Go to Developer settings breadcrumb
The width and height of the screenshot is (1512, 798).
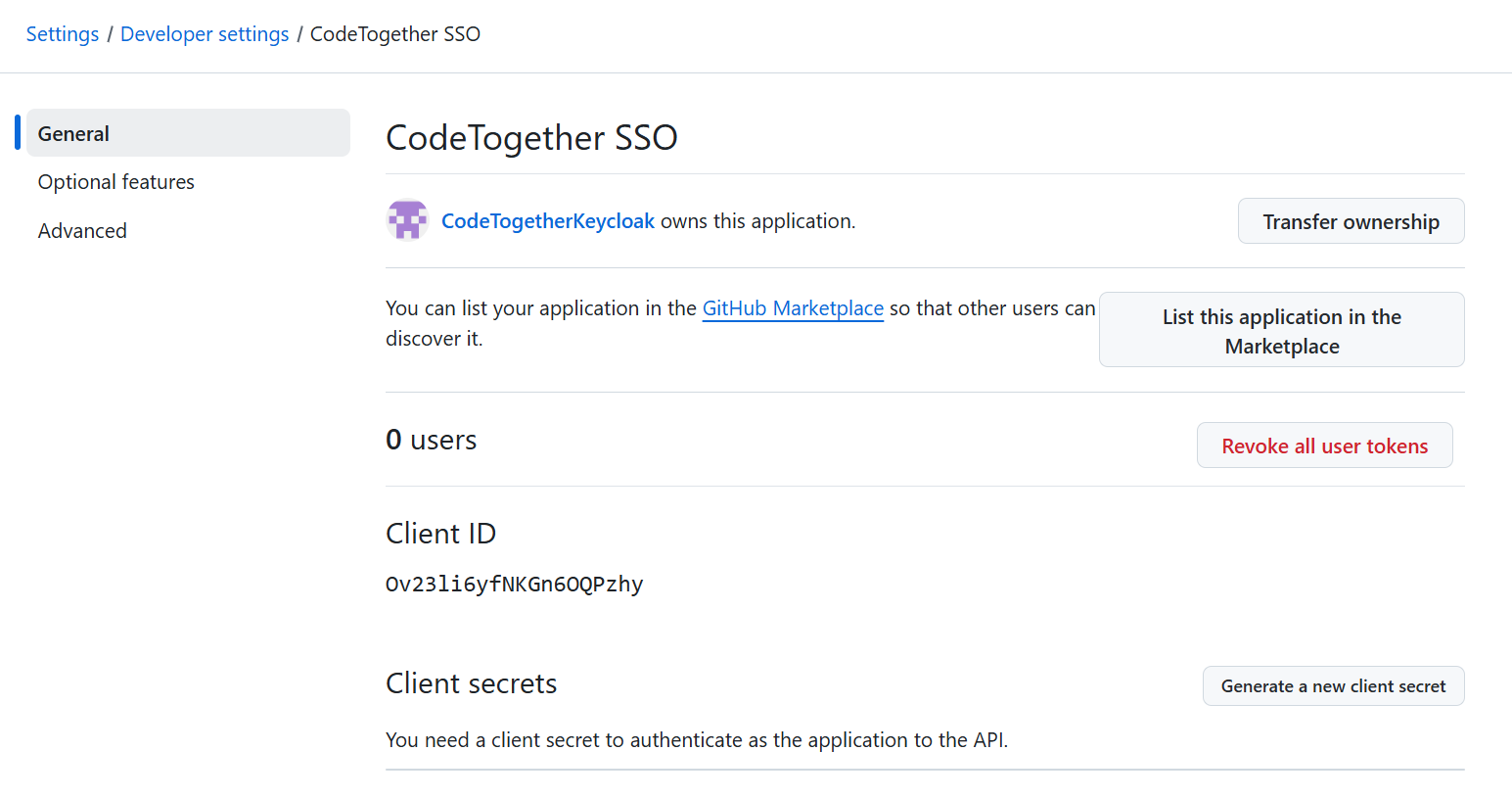coord(205,34)
